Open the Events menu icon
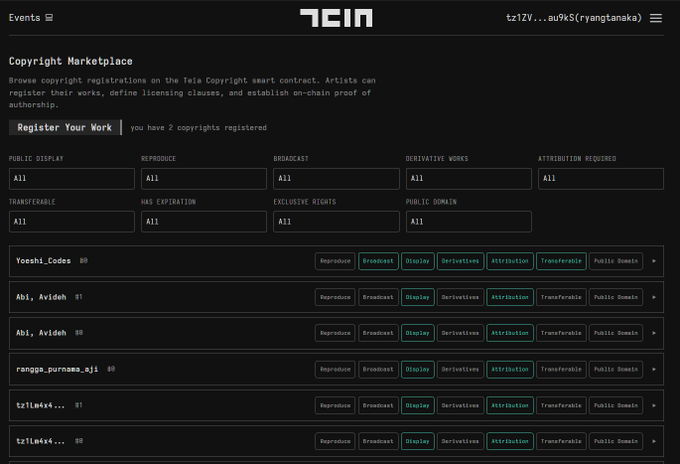The width and height of the screenshot is (680, 464). pyautogui.click(x=49, y=18)
